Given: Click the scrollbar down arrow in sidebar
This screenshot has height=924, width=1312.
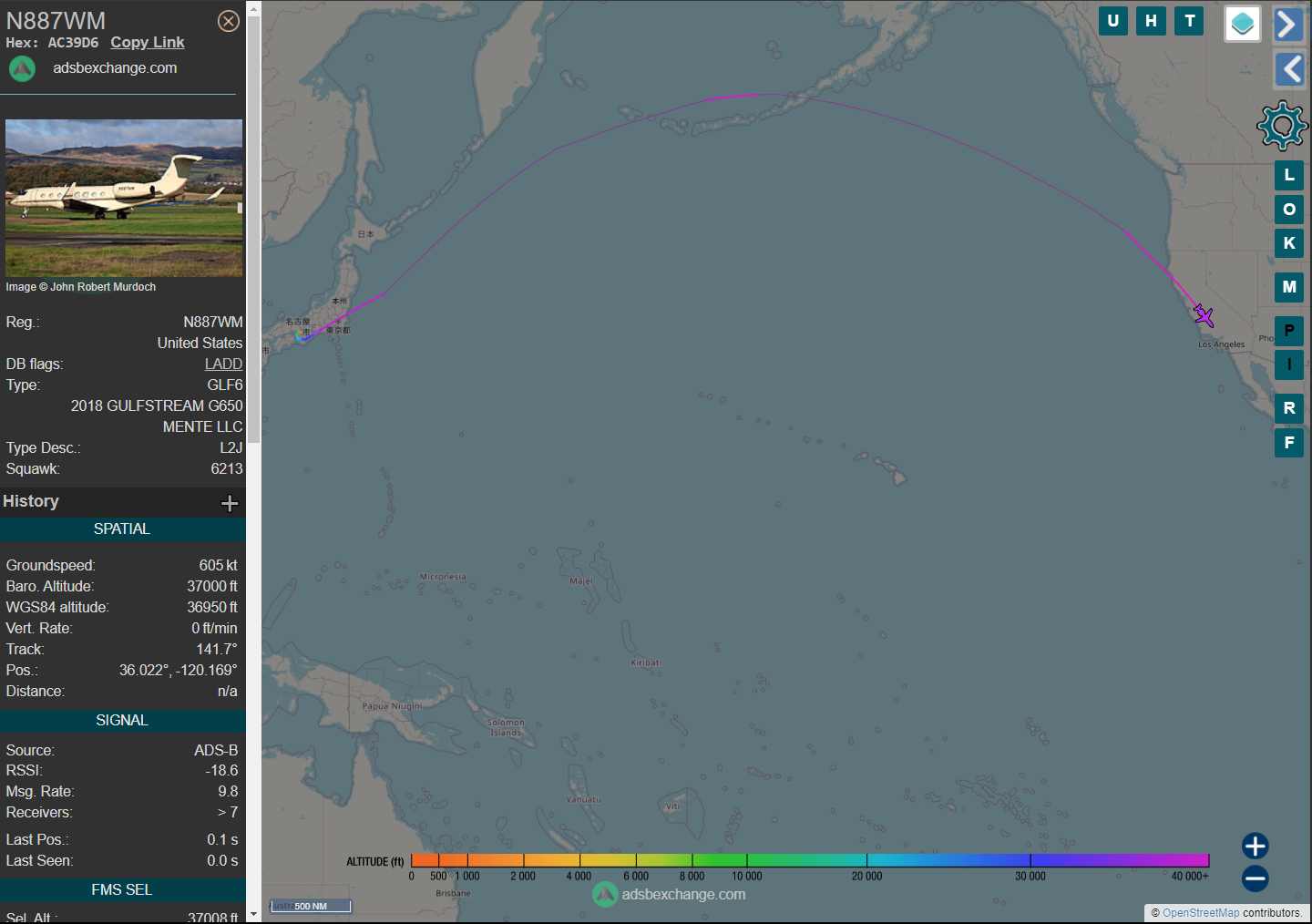Looking at the screenshot, I should coord(254,915).
